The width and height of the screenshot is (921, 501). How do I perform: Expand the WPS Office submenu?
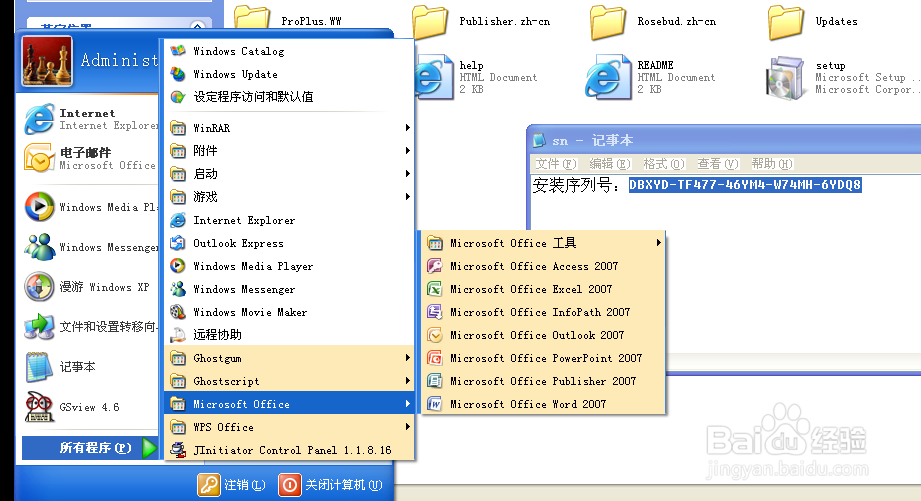coord(290,427)
